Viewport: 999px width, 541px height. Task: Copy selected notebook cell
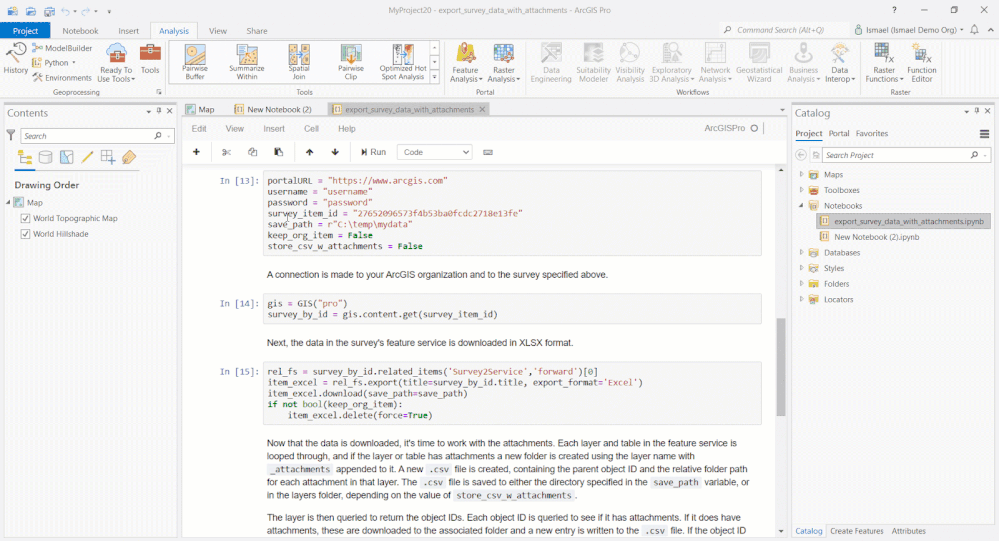252,152
